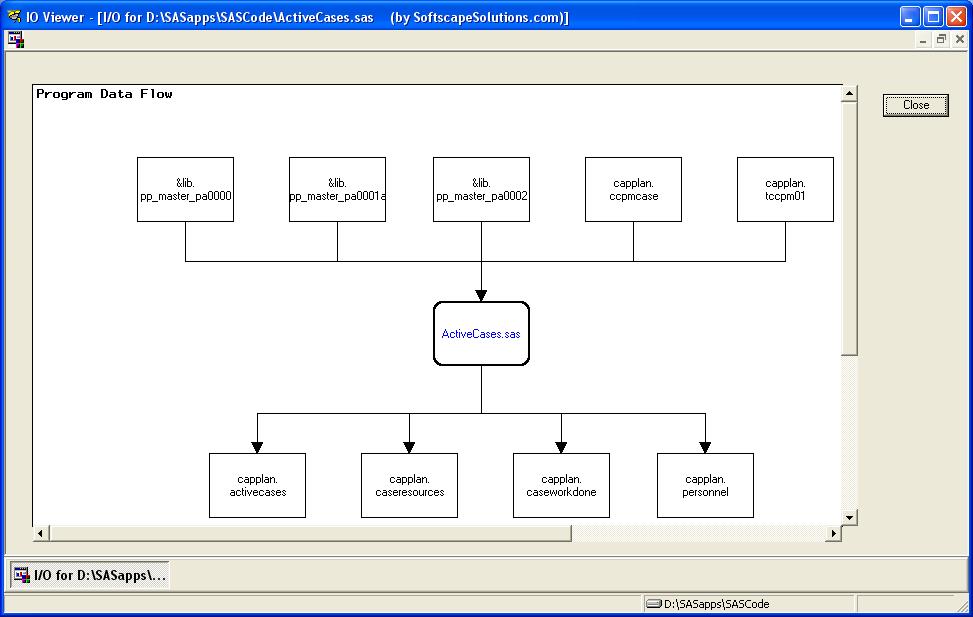Select the &lib.pp_master_pa0000 input node
Screen dimensions: 973x617
pyautogui.click(x=185, y=190)
